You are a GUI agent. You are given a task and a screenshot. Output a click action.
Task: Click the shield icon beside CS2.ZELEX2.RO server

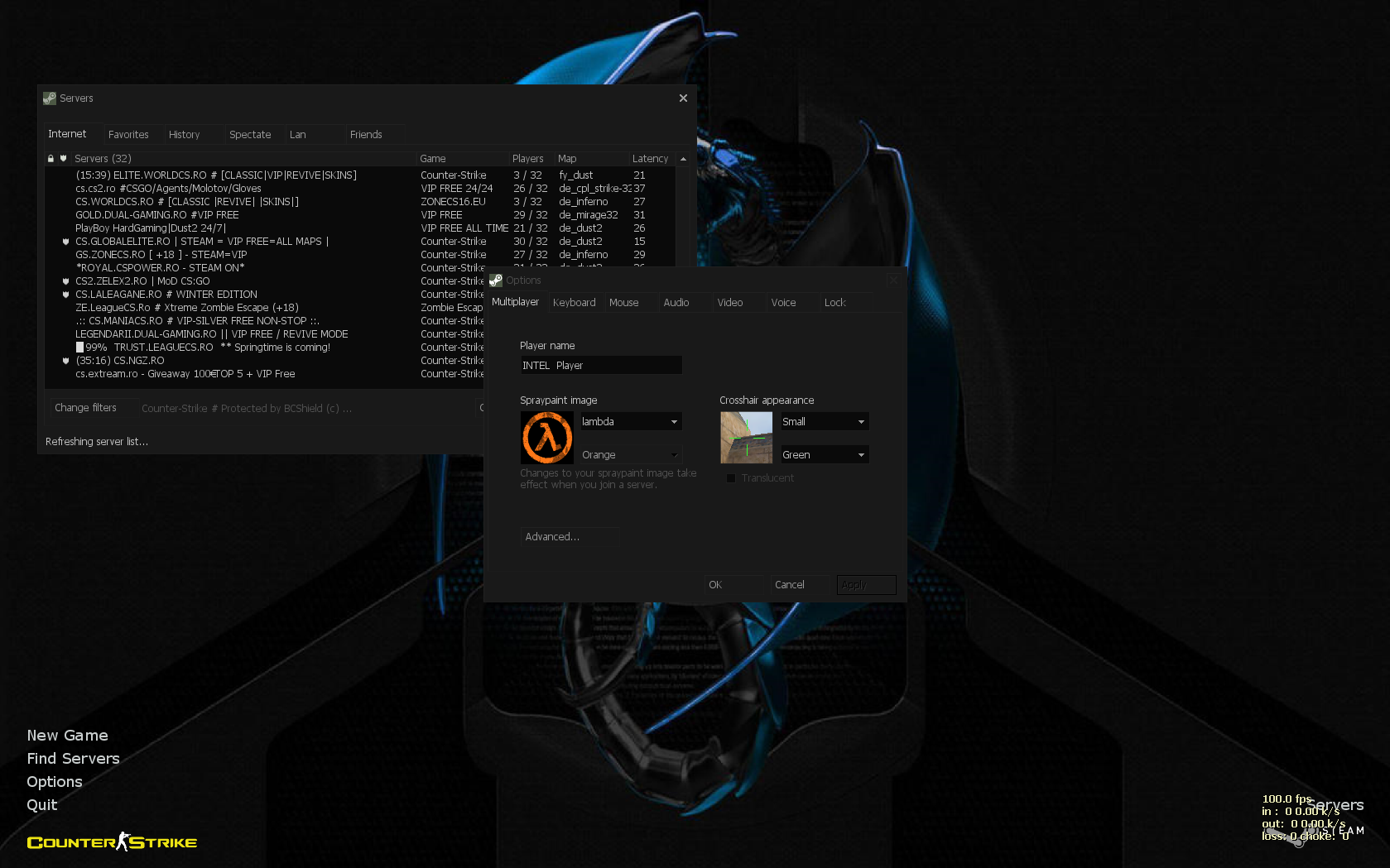tap(65, 281)
